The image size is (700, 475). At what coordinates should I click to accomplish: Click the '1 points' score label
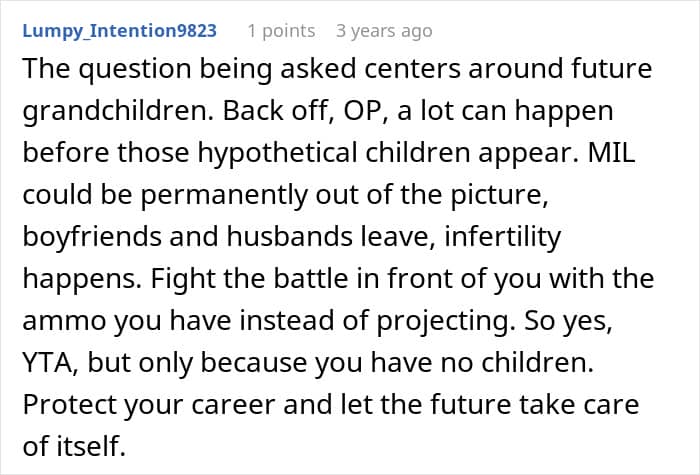coord(281,30)
